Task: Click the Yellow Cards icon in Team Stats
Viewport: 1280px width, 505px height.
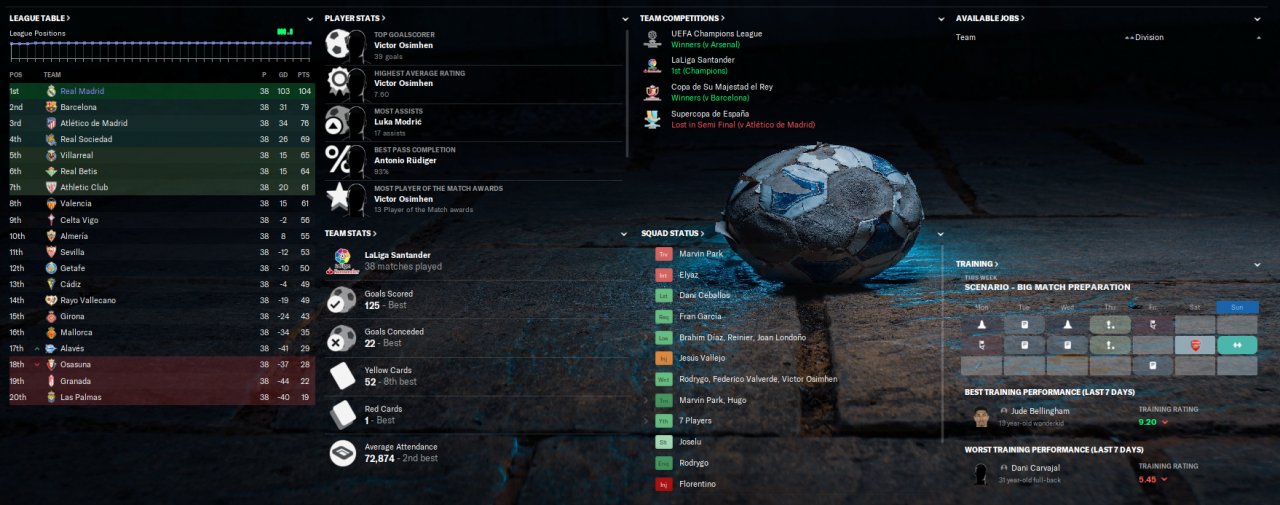Action: click(x=343, y=376)
